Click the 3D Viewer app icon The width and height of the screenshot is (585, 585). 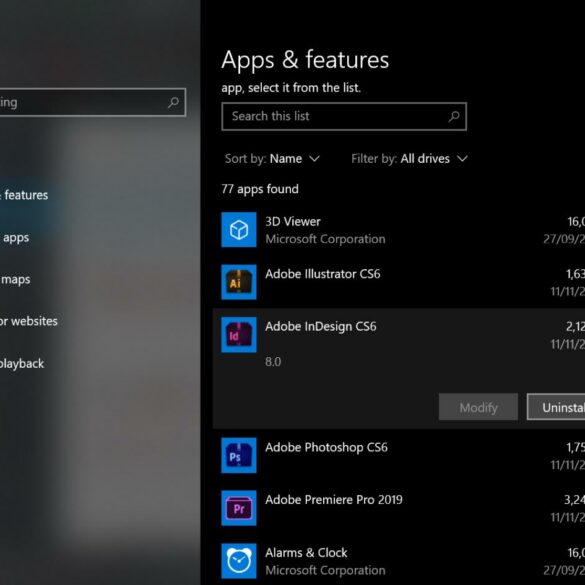(239, 229)
